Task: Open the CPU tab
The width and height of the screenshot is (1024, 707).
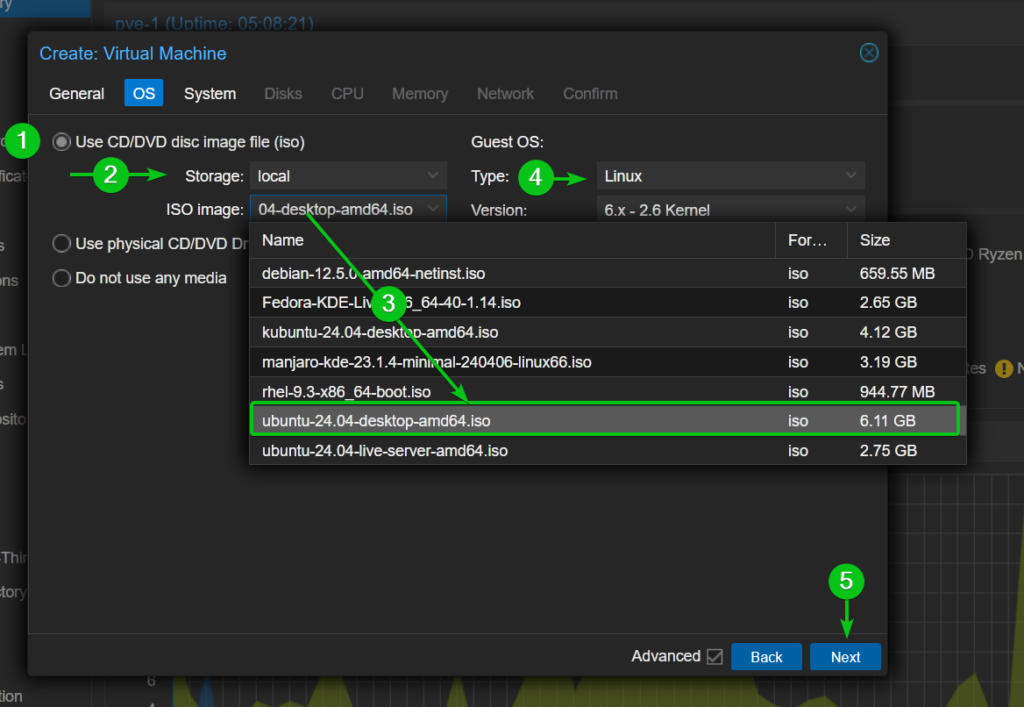Action: pyautogui.click(x=347, y=93)
